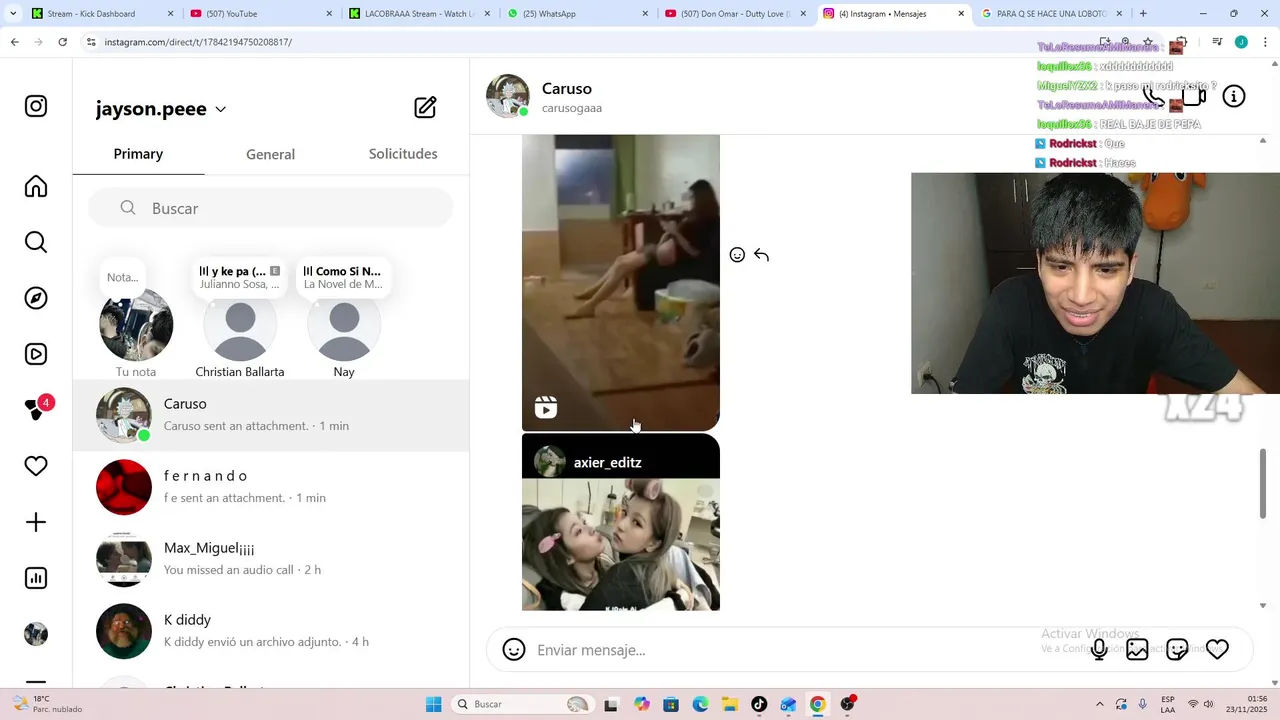1280x720 pixels.
Task: Open Caruso's profile name in chat header
Action: (x=567, y=89)
